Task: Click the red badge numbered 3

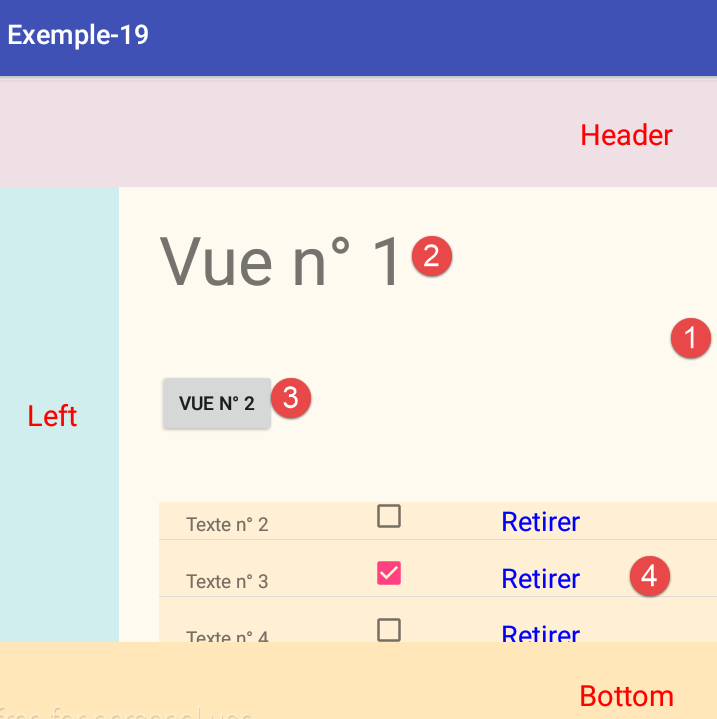Action: (291, 398)
